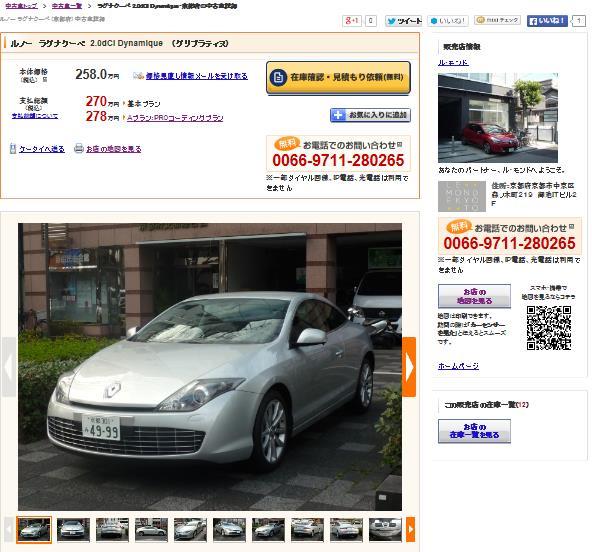This screenshot has width=592, height=552.
Task: Click the sidebar view shop map button
Action: tap(474, 296)
